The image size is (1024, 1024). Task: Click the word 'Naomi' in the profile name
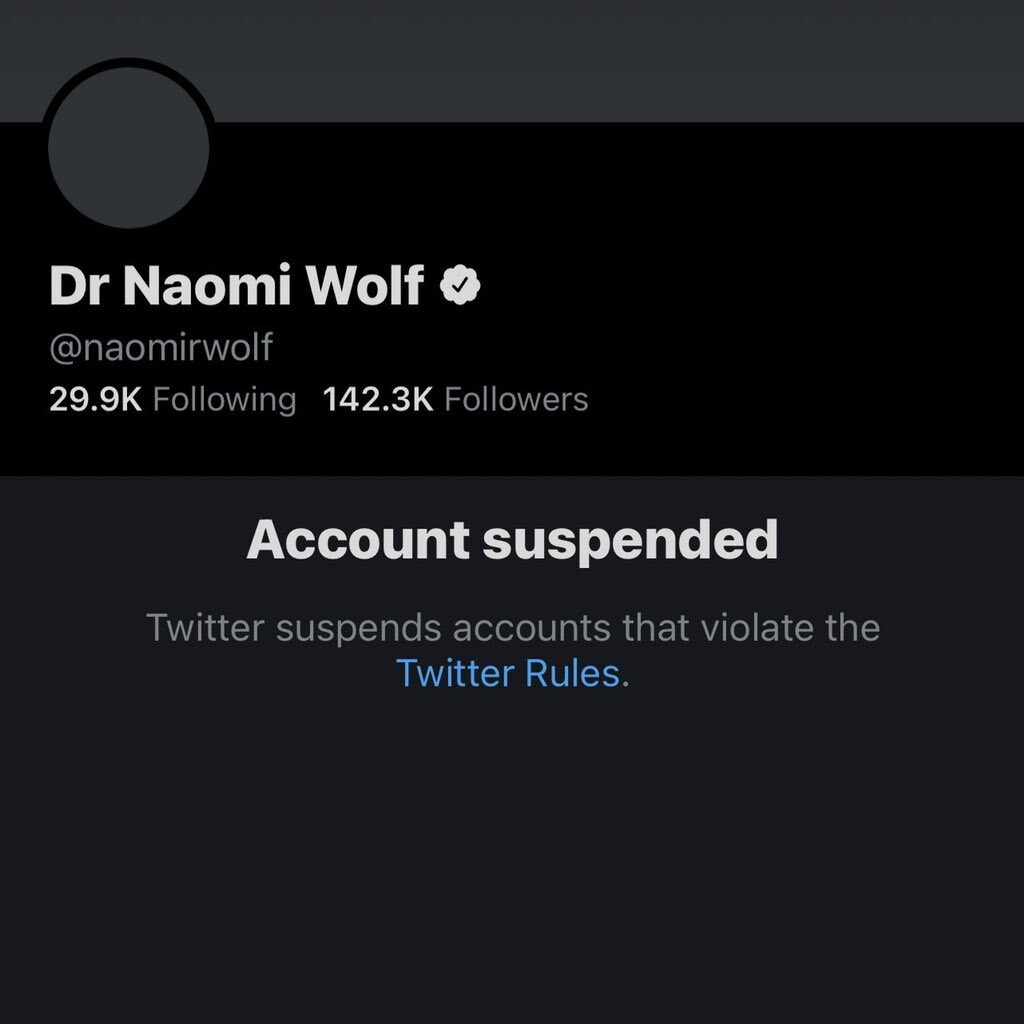coord(206,285)
